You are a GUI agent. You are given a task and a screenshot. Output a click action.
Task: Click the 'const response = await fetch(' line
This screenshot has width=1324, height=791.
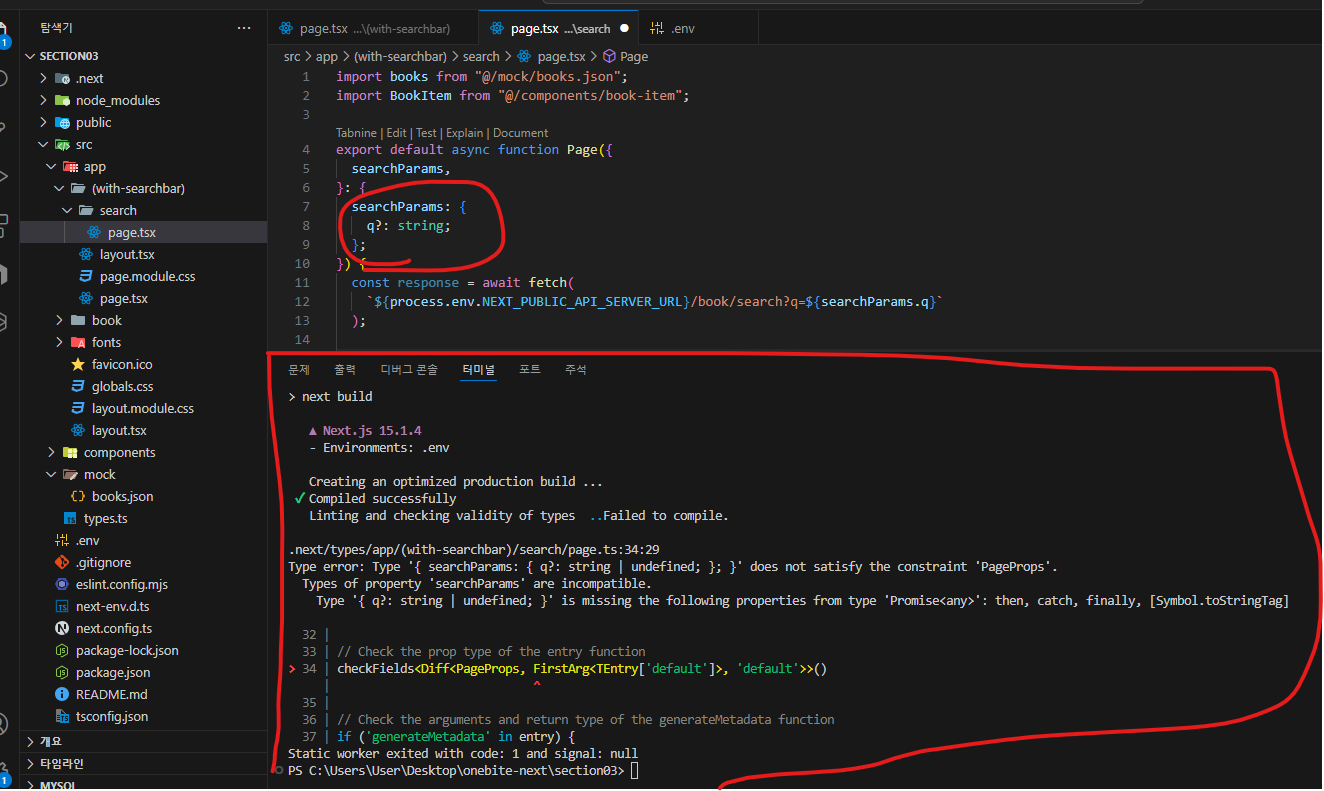pos(463,283)
